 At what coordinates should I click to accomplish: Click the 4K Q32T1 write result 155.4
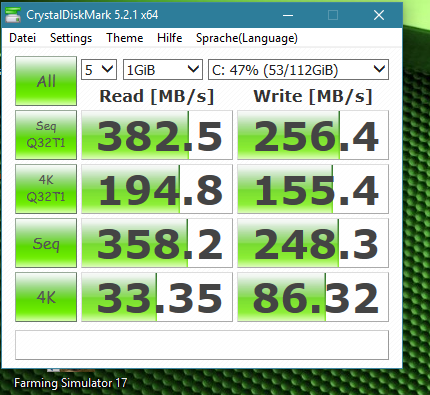point(313,189)
